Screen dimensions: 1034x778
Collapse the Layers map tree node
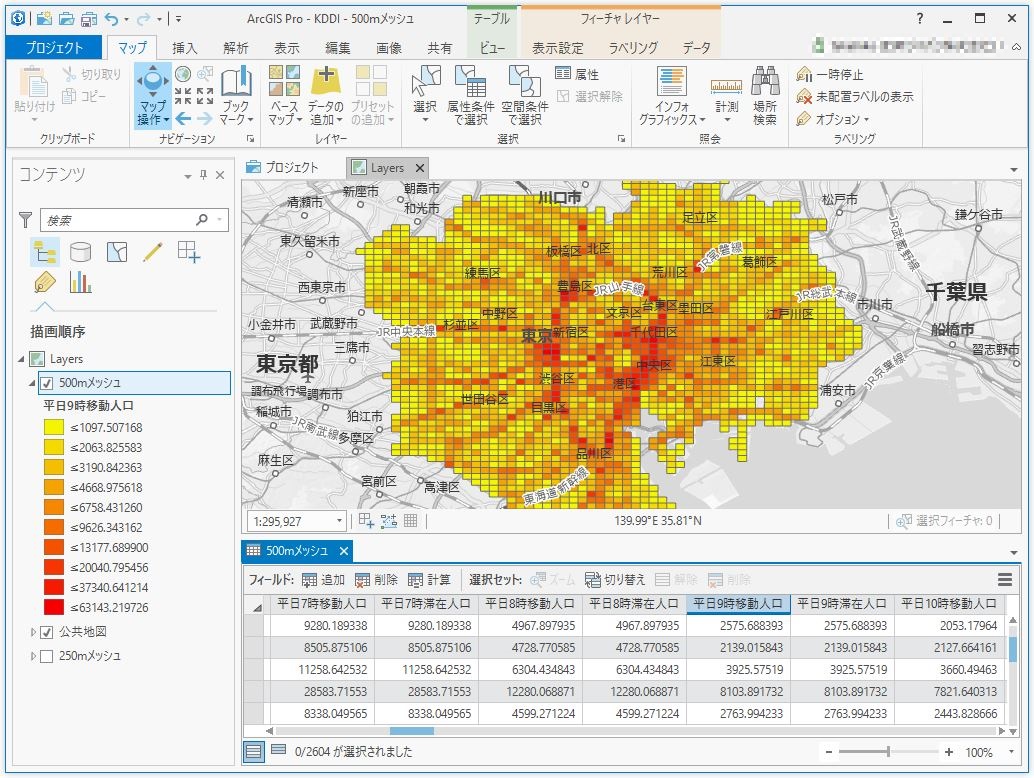(21, 359)
